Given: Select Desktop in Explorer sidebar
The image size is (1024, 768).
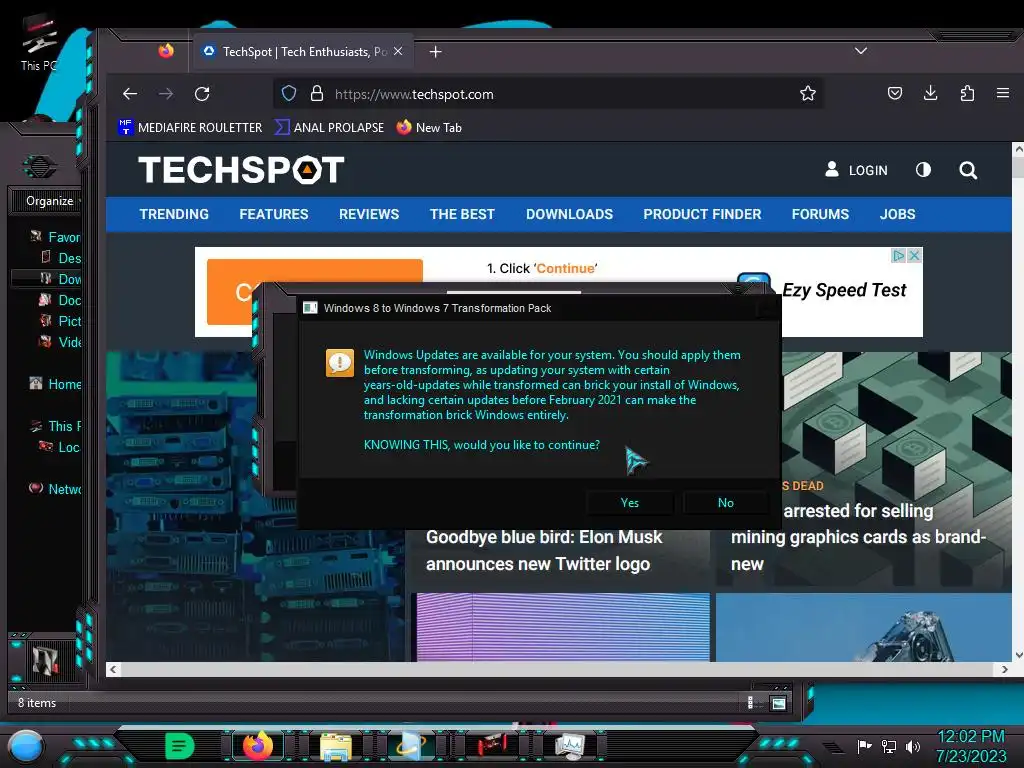Looking at the screenshot, I should tap(61, 258).
